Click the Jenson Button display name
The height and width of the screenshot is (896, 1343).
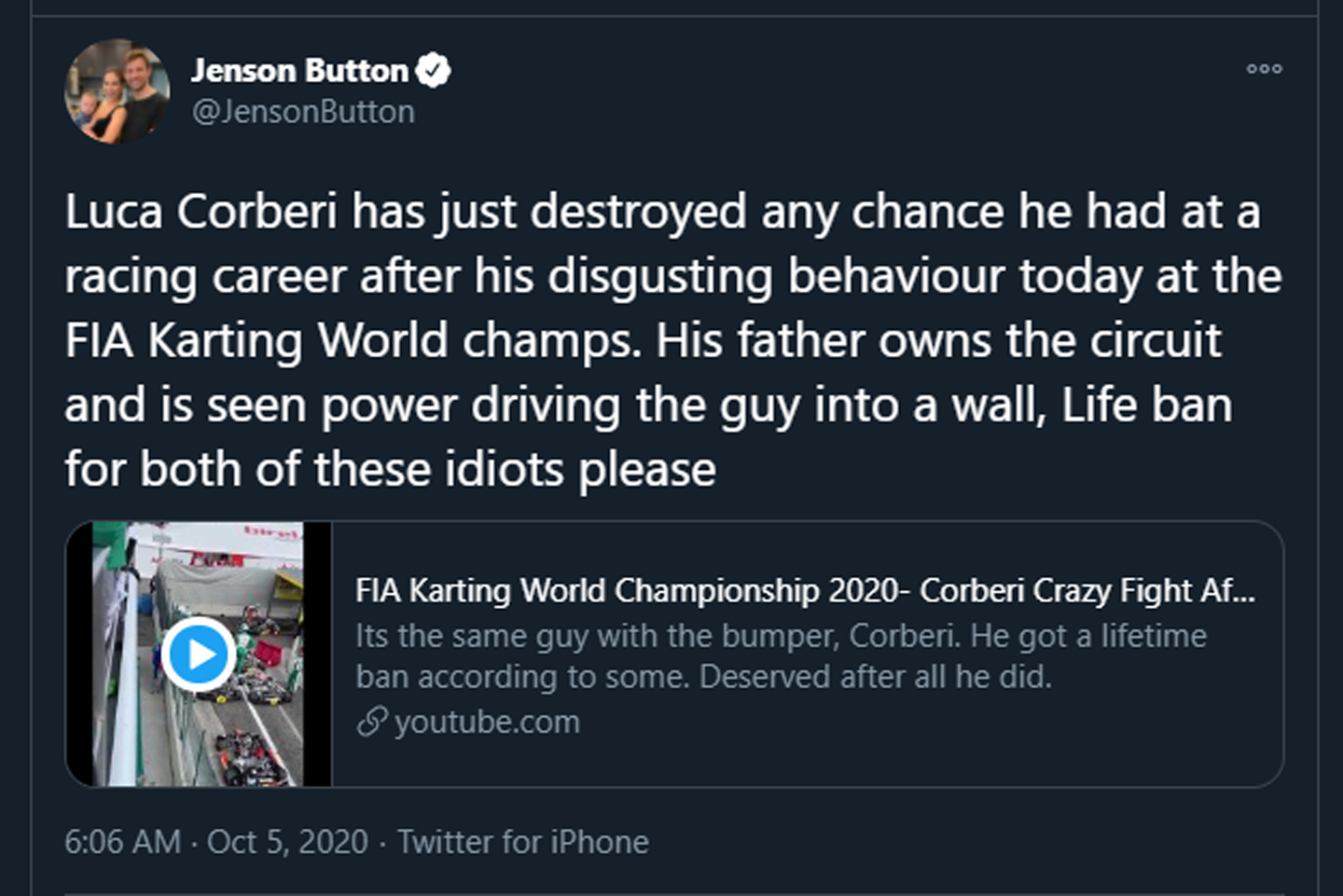pos(299,70)
